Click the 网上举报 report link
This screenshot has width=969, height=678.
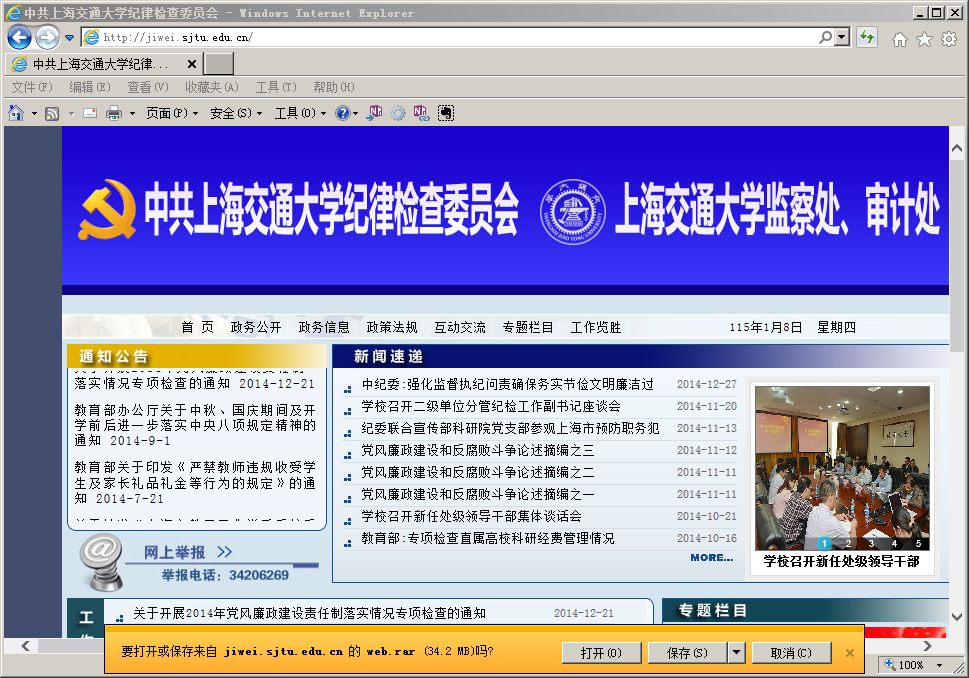click(x=188, y=552)
